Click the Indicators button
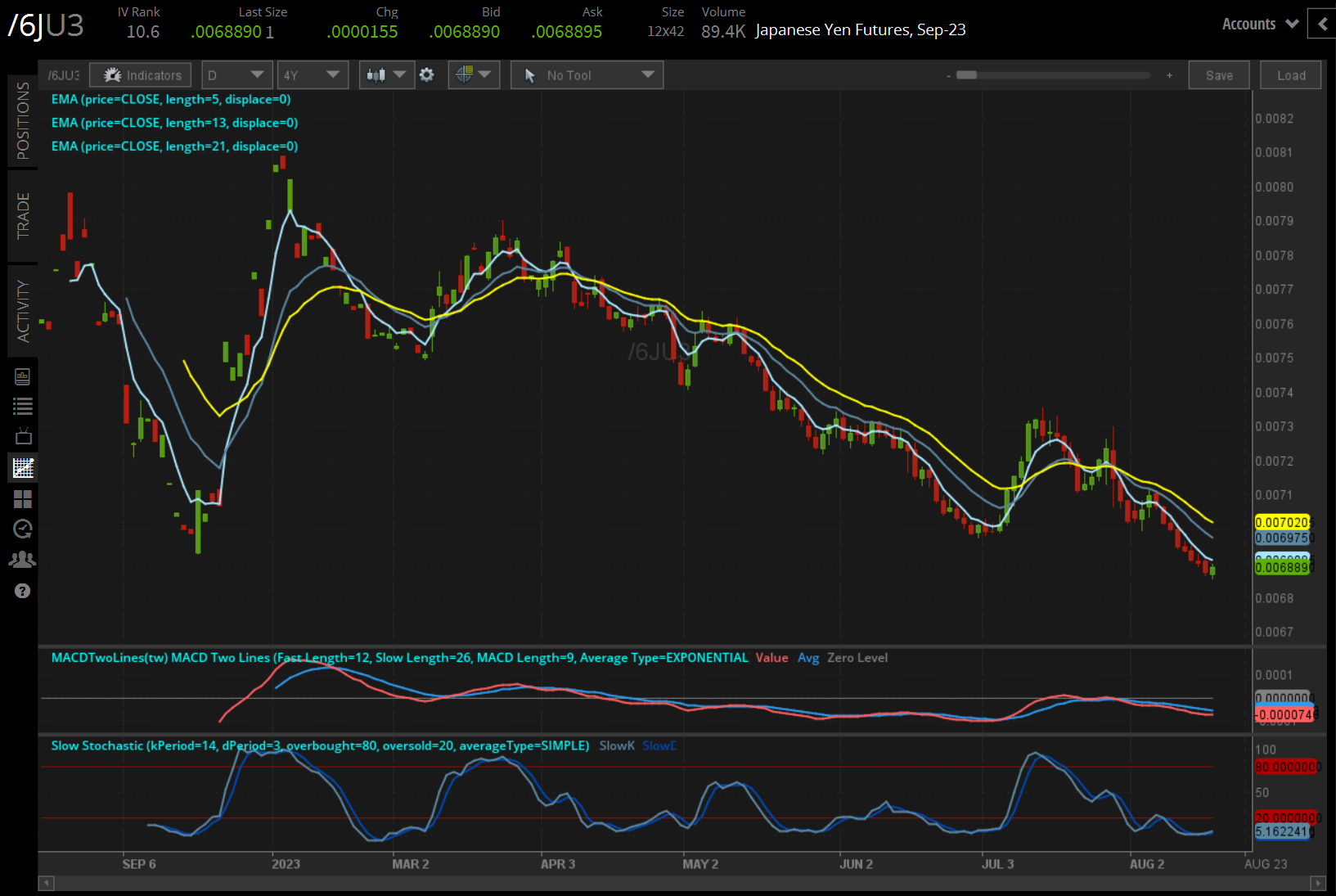The height and width of the screenshot is (896, 1336). point(141,75)
